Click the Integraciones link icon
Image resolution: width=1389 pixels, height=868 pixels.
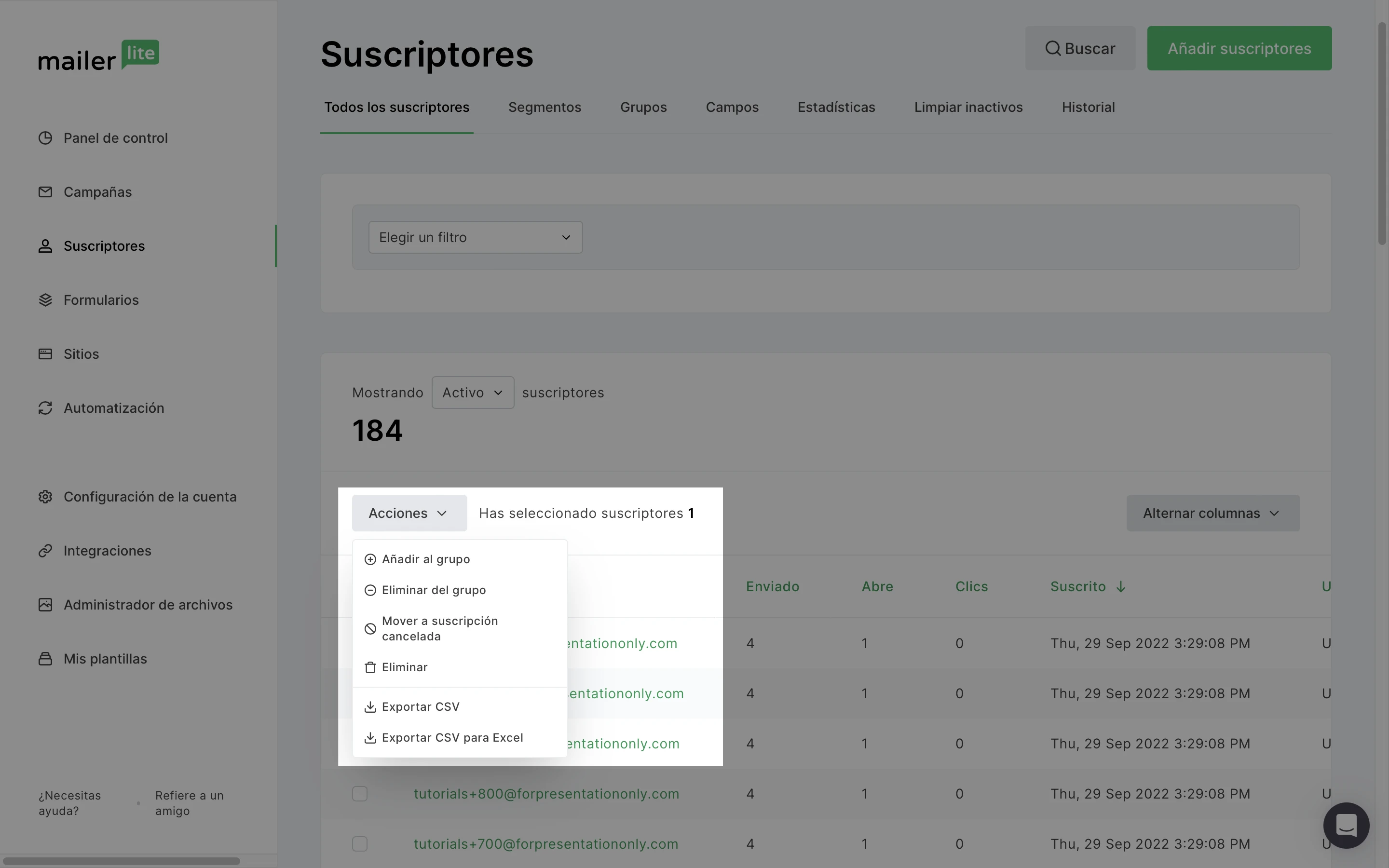point(45,551)
